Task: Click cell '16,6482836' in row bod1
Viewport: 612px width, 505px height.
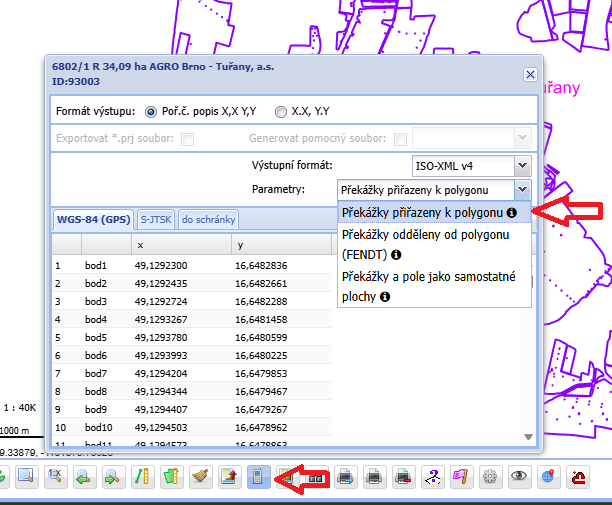Action: click(x=261, y=266)
